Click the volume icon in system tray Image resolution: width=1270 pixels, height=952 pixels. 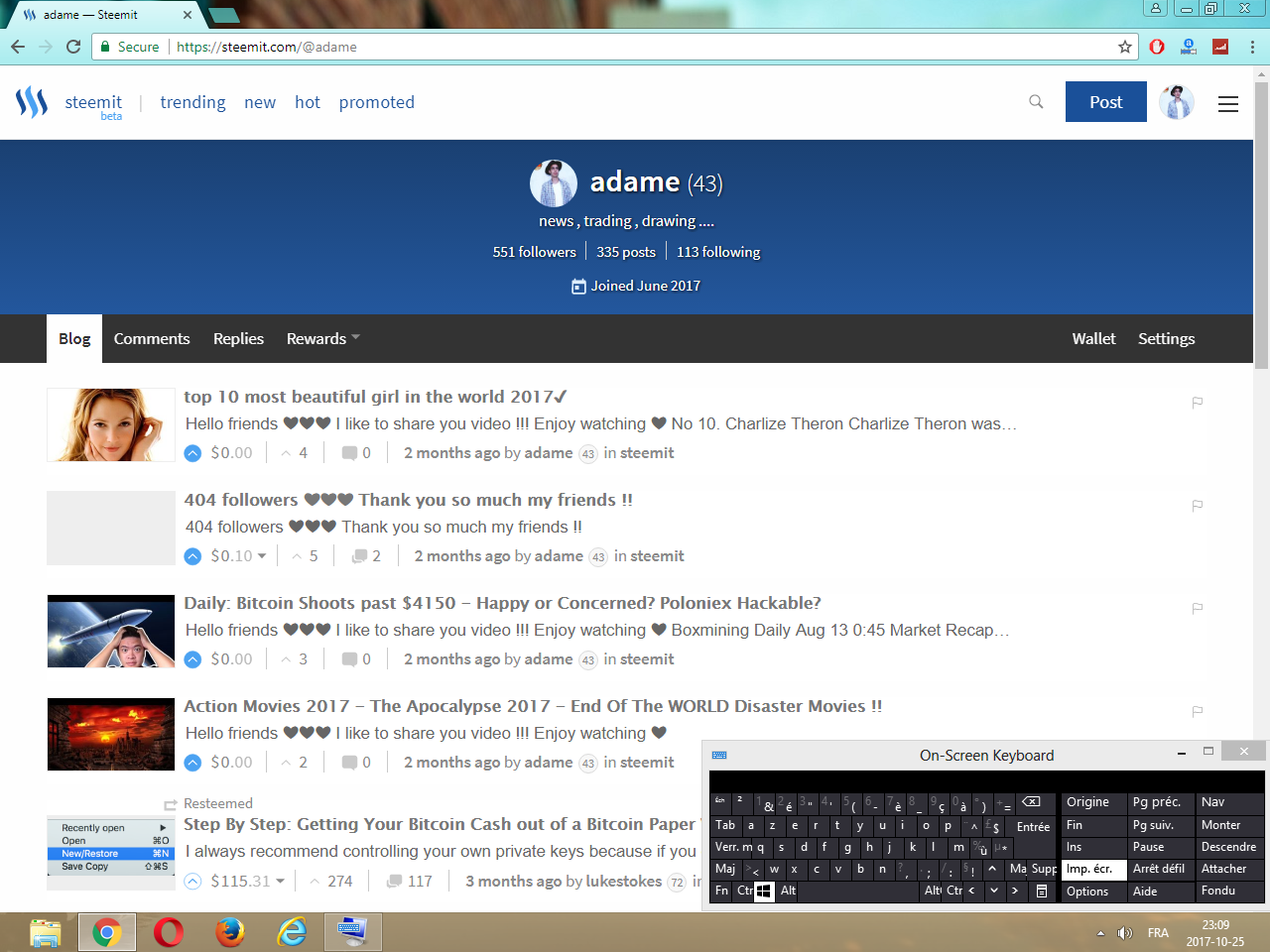[x=1125, y=933]
